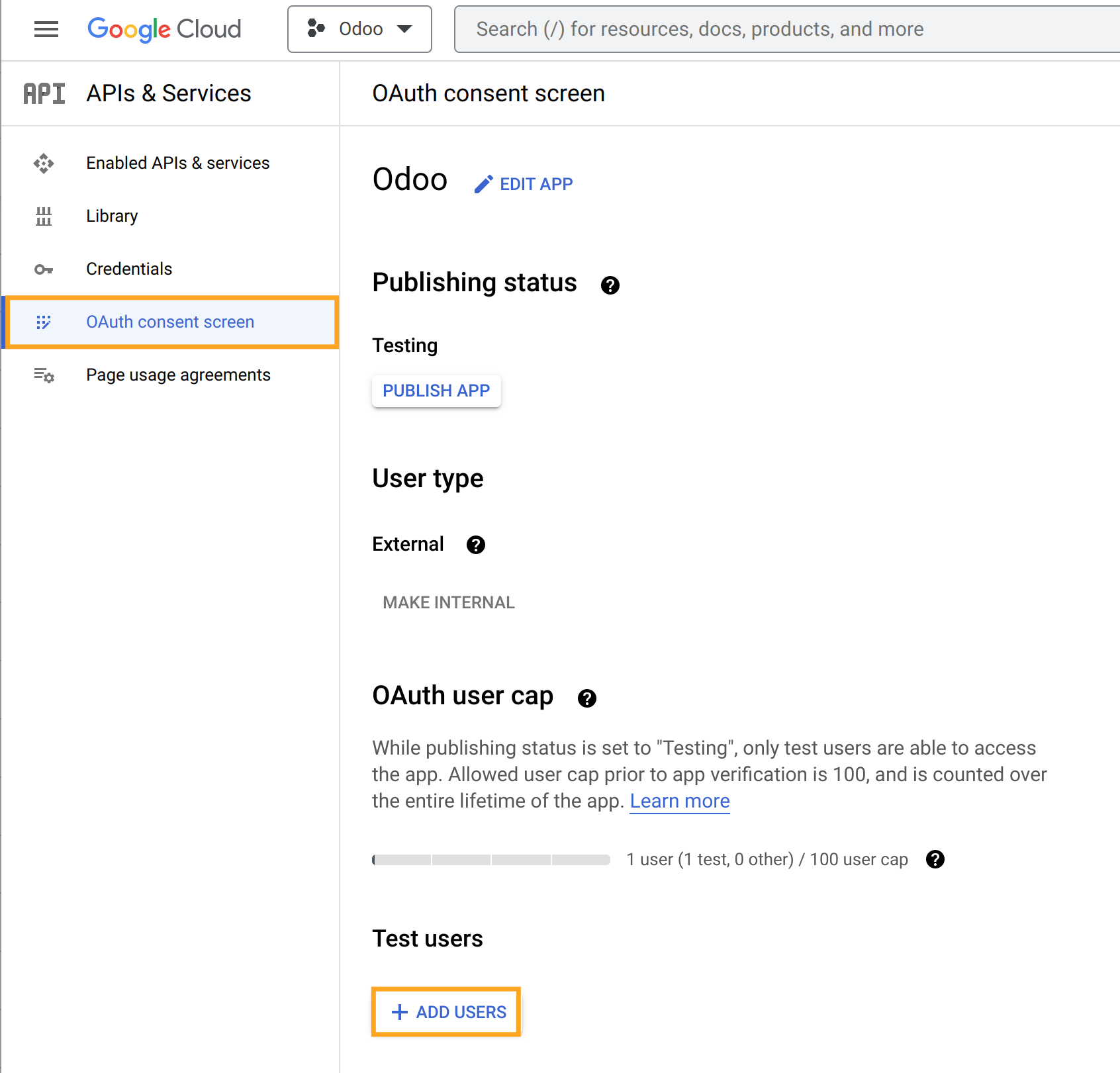1120x1073 pixels.
Task: Click the EDIT APP link
Action: 524,184
